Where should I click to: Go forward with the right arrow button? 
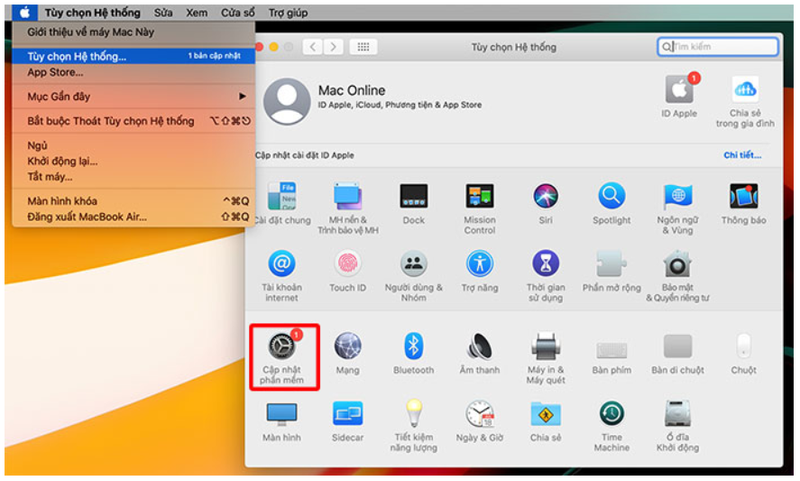tap(333, 47)
